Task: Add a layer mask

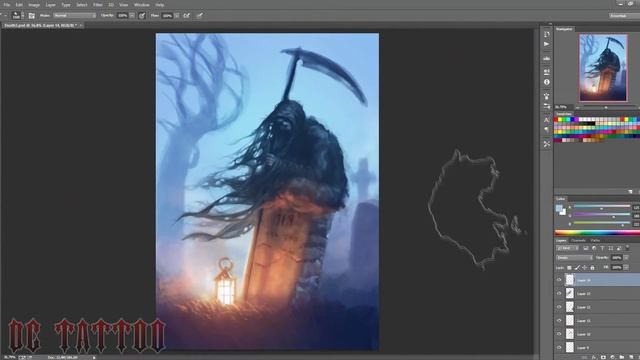Action: (603, 357)
